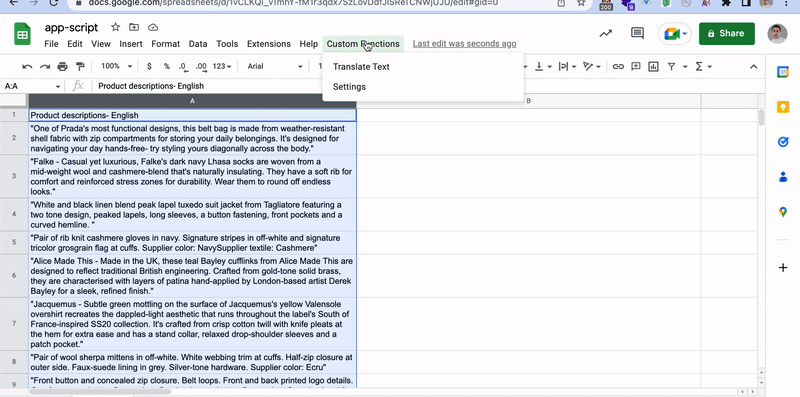The width and height of the screenshot is (800, 397).
Task: Select the row 5 header
Action: (14, 243)
